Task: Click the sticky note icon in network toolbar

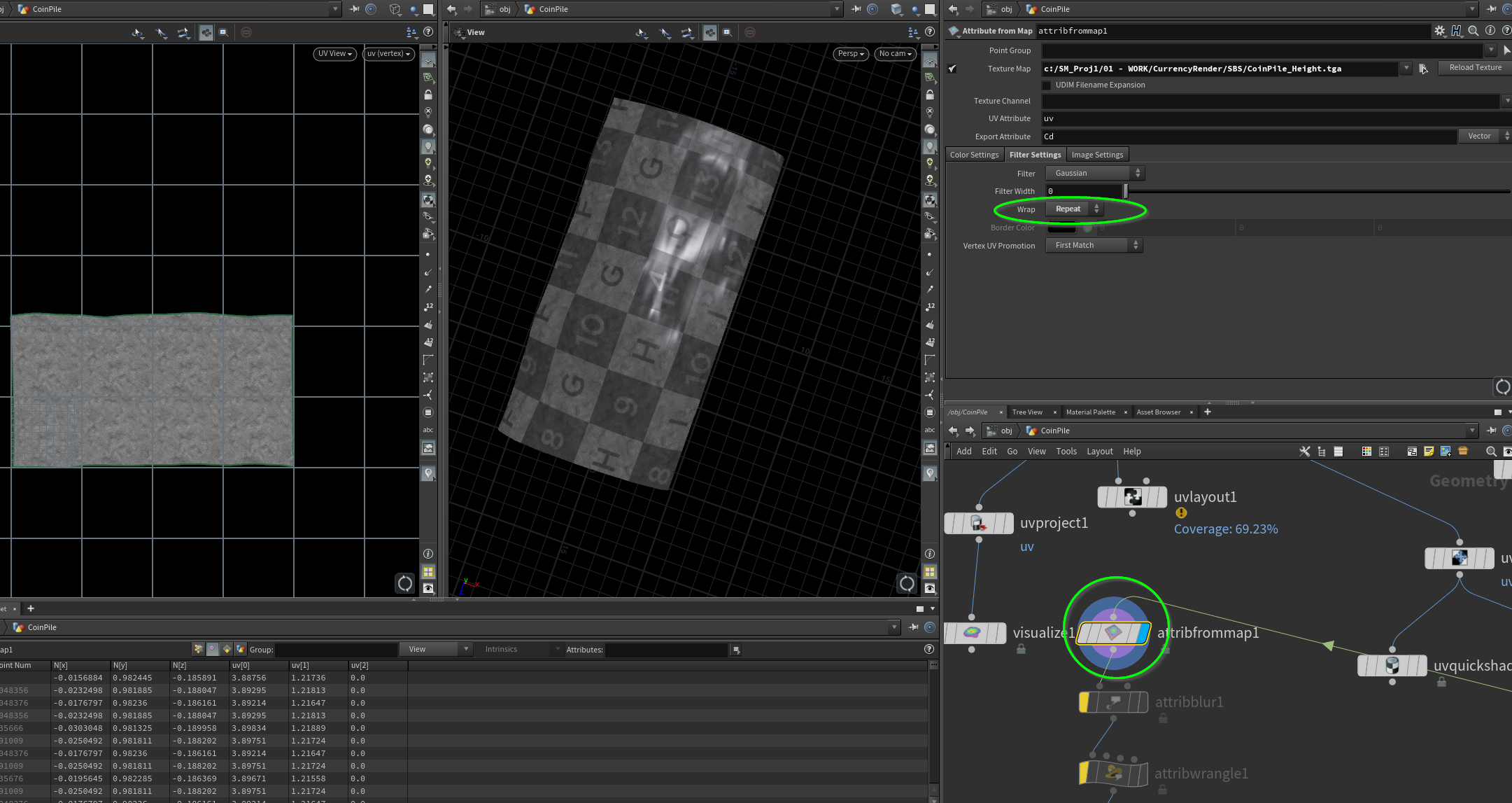Action: [1429, 452]
